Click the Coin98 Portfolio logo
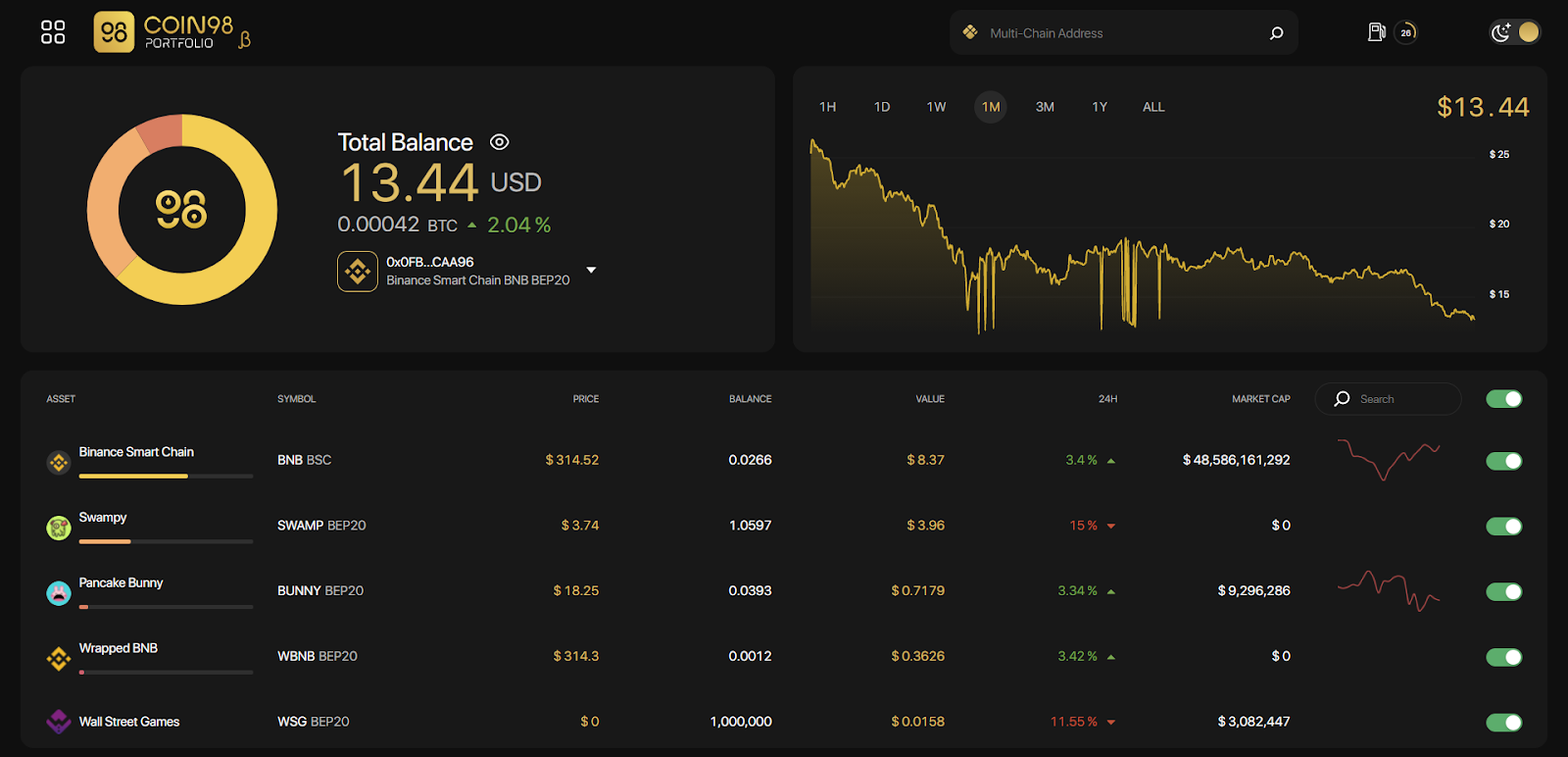 [172, 32]
